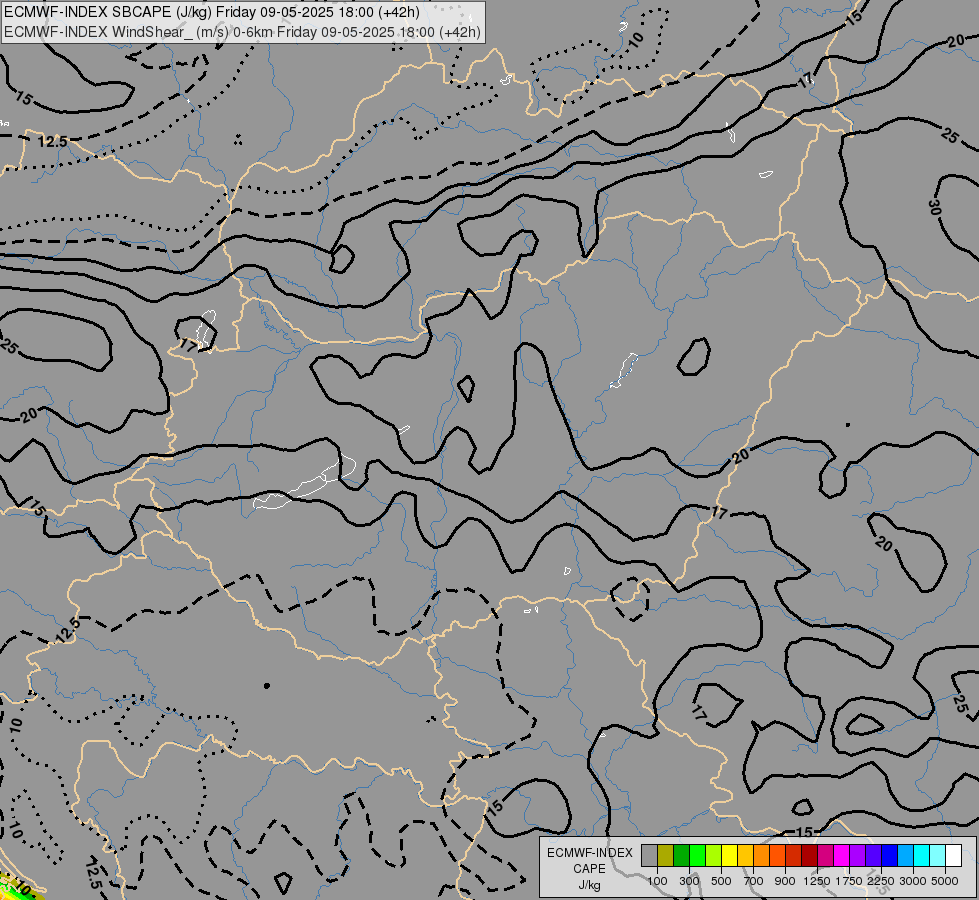Click the 30 contour label
Viewport: 979px width, 900px height.
933,207
